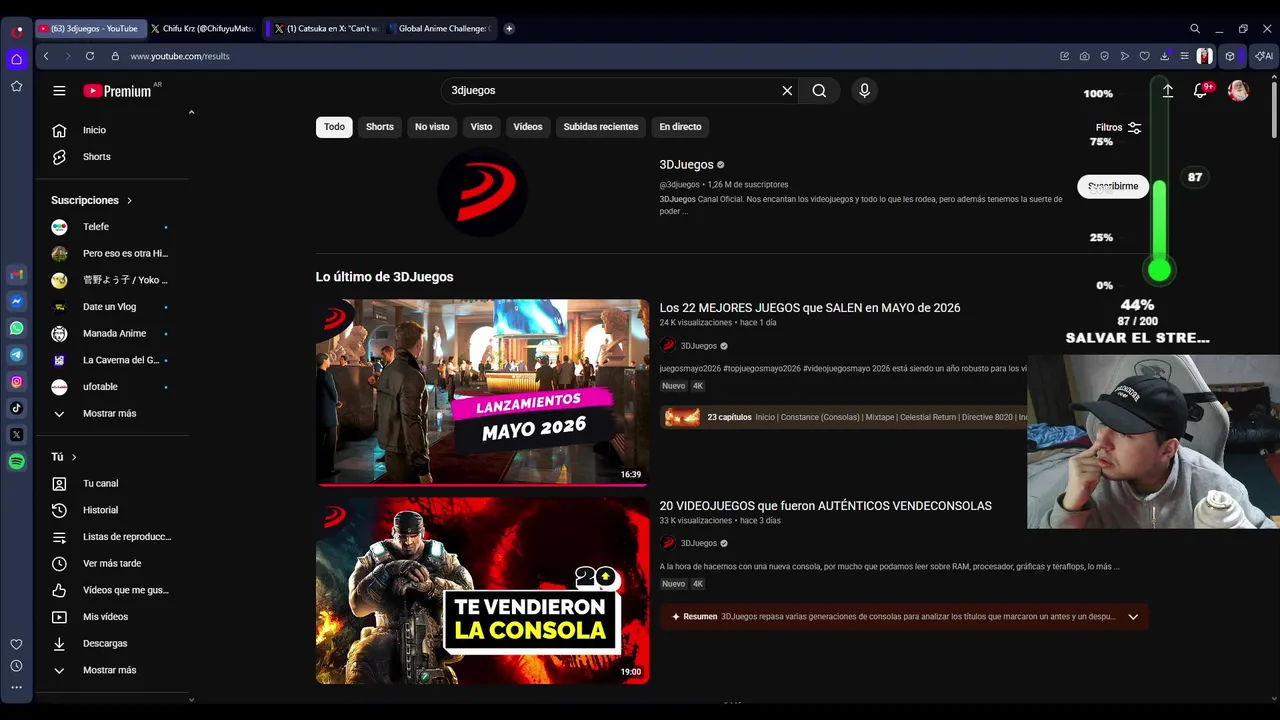
Task: Open Instagram in Opera sidebar
Action: tap(17, 381)
